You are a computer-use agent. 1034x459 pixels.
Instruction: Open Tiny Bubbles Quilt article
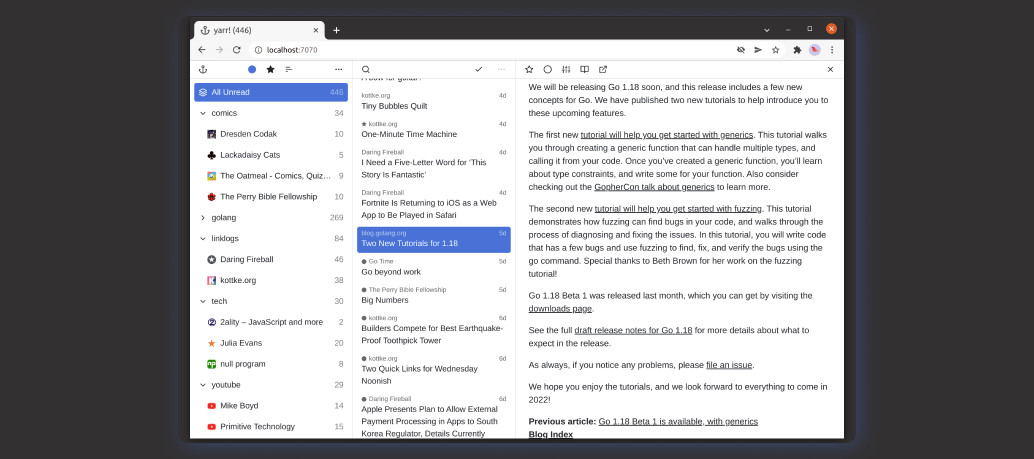(x=434, y=101)
